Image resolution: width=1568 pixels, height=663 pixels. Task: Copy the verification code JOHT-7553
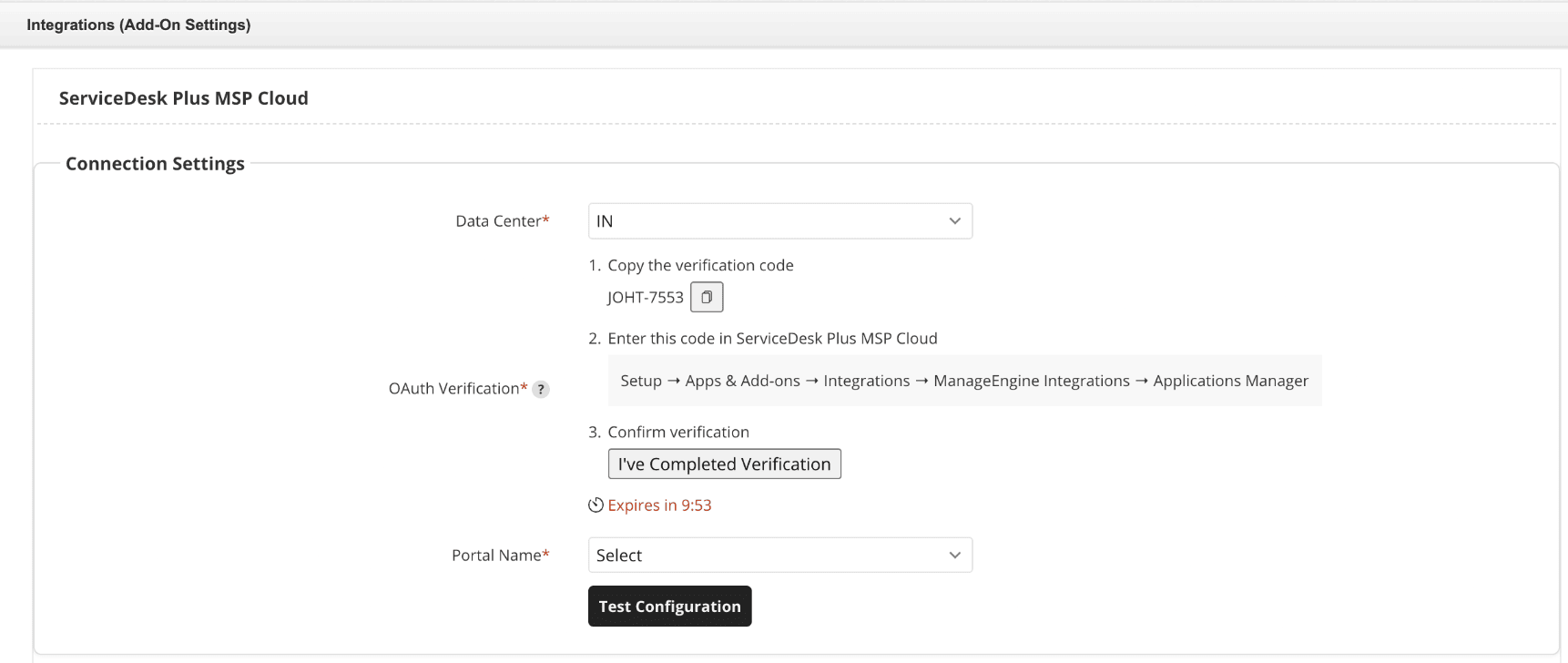[x=707, y=297]
